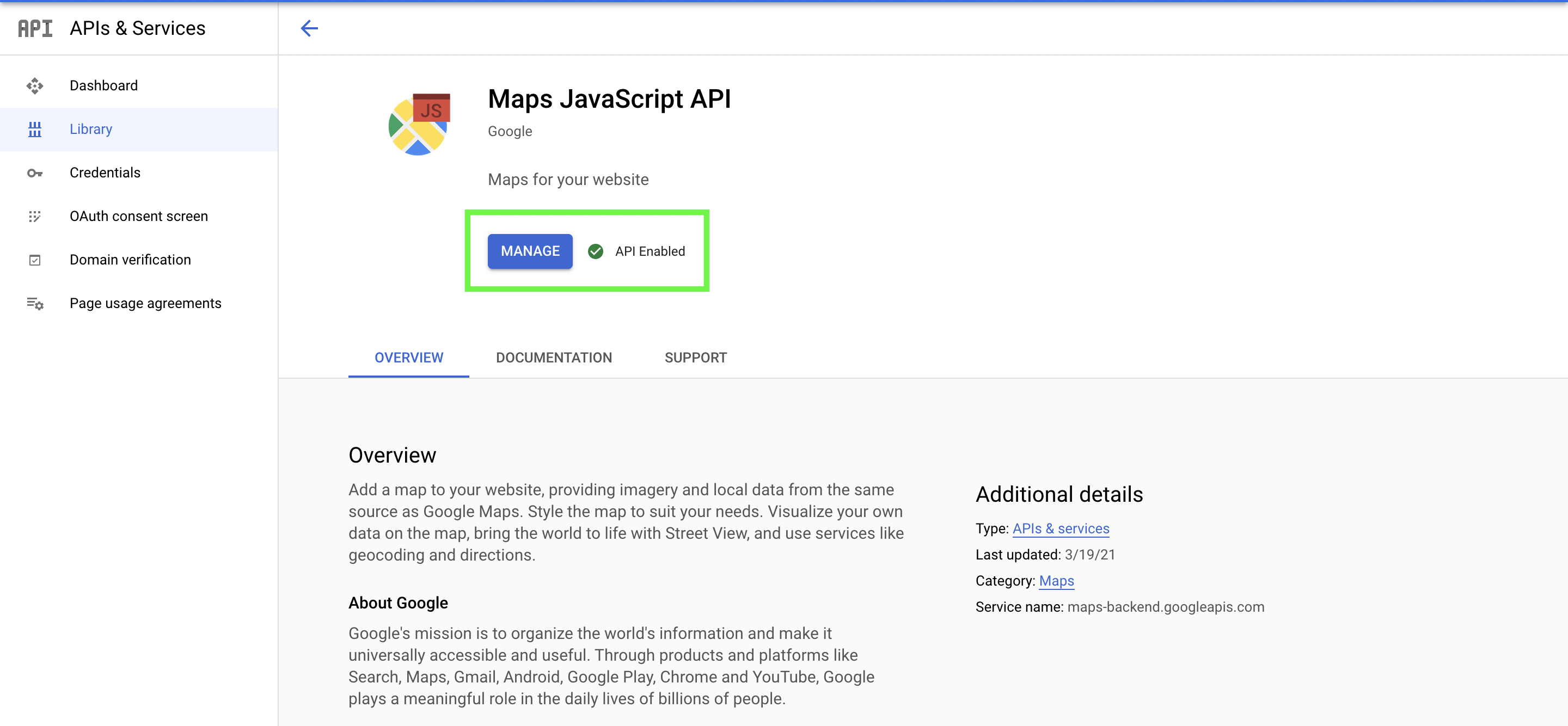
Task: Click the Page usage agreements icon
Action: coord(35,303)
